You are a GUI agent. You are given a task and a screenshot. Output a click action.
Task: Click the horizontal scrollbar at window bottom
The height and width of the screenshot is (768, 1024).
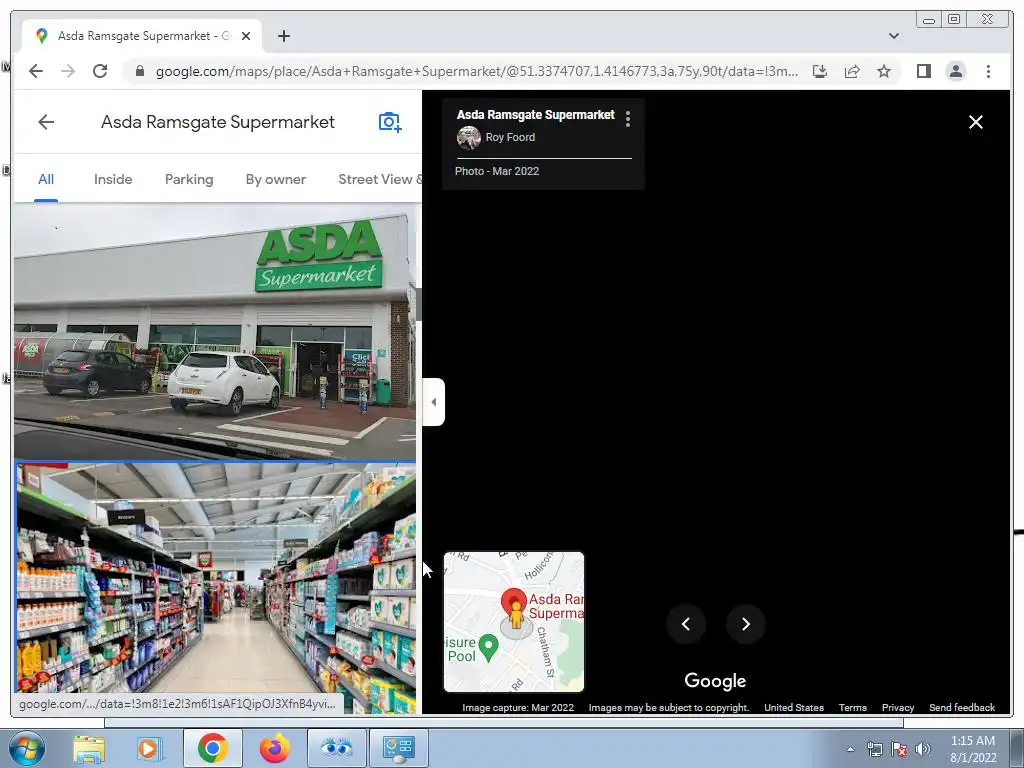pyautogui.click(x=504, y=722)
